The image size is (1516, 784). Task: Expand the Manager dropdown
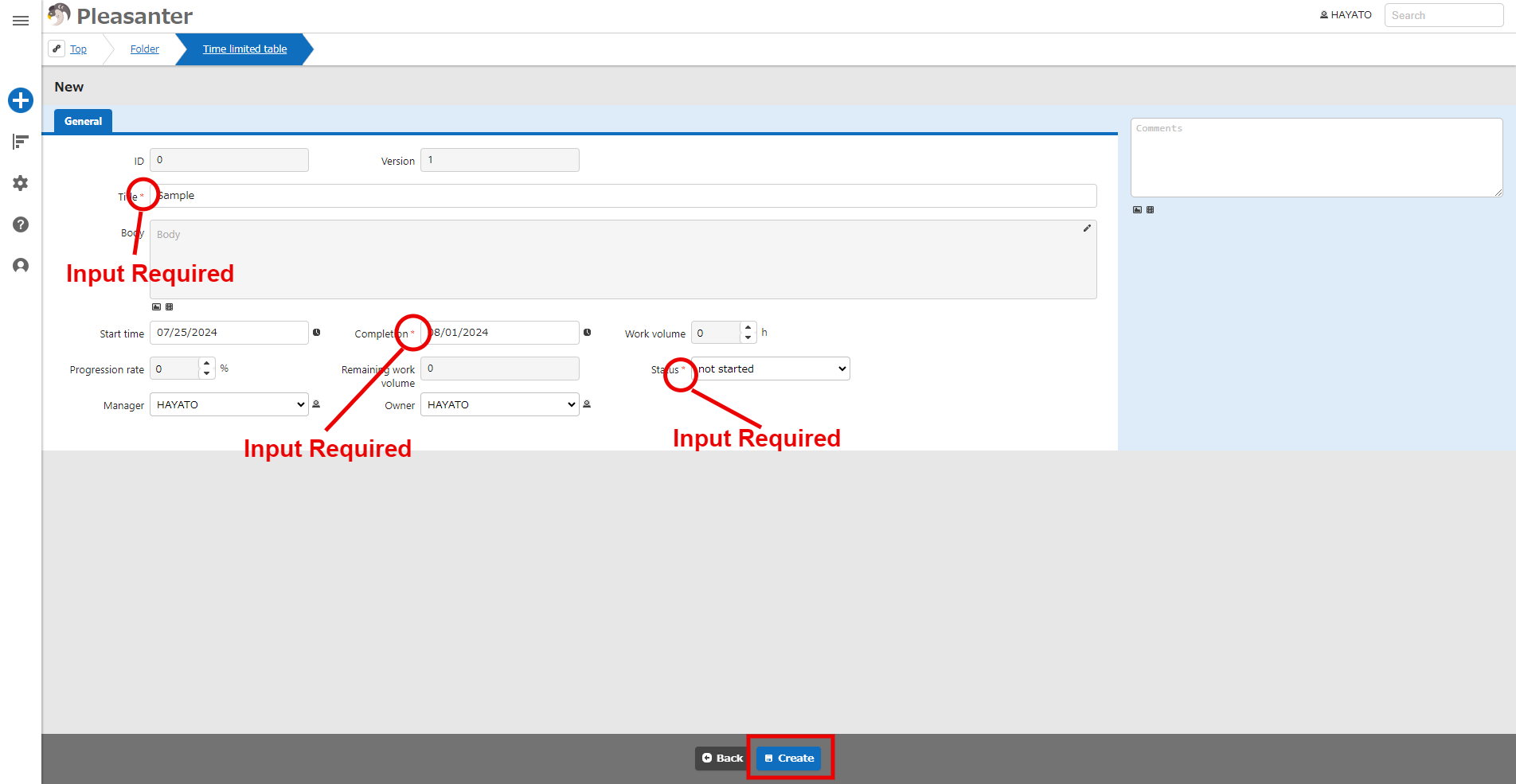point(229,404)
